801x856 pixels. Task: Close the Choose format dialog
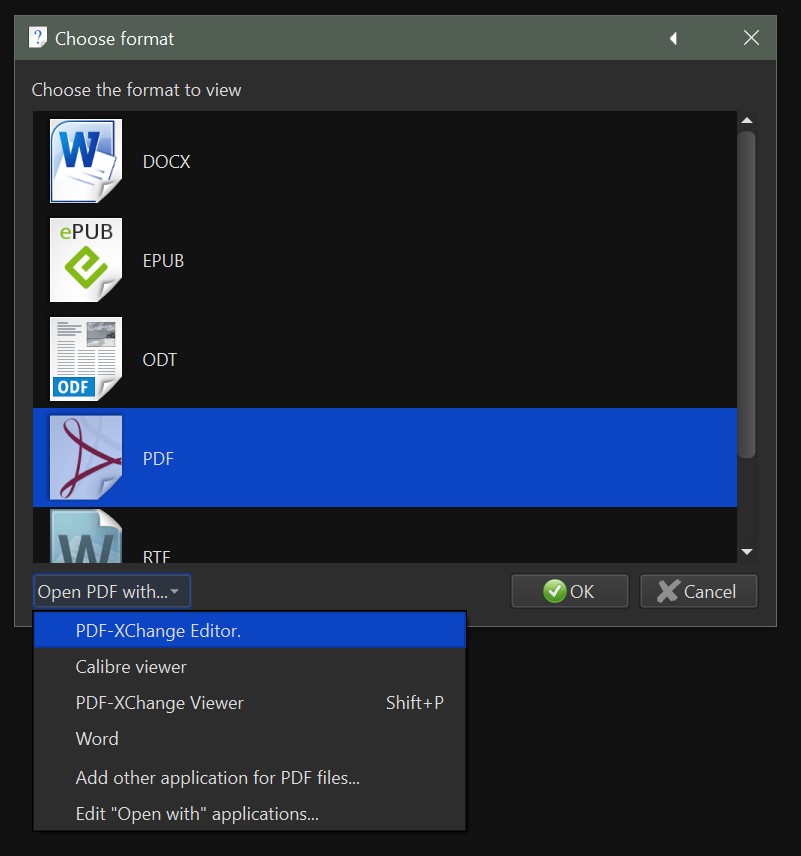751,38
